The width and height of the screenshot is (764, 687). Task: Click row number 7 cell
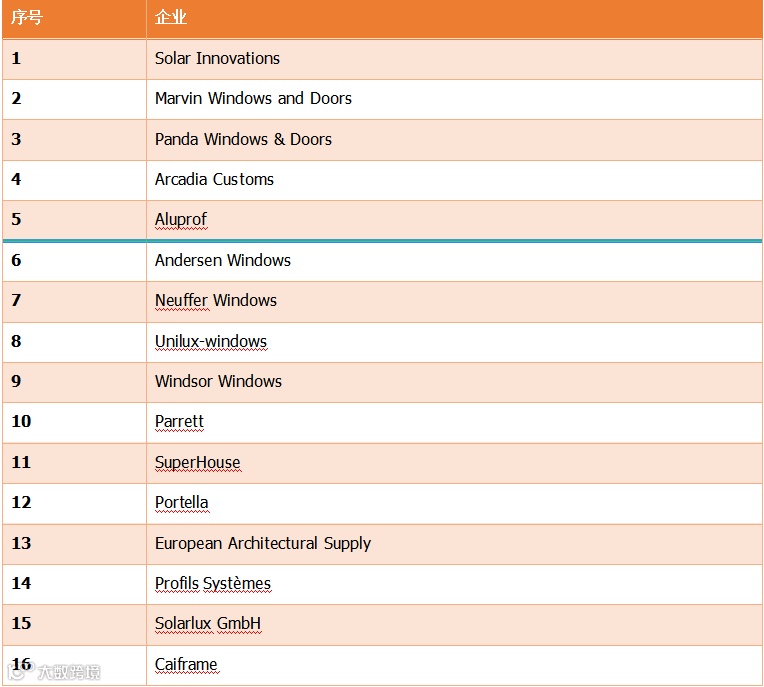coord(74,302)
